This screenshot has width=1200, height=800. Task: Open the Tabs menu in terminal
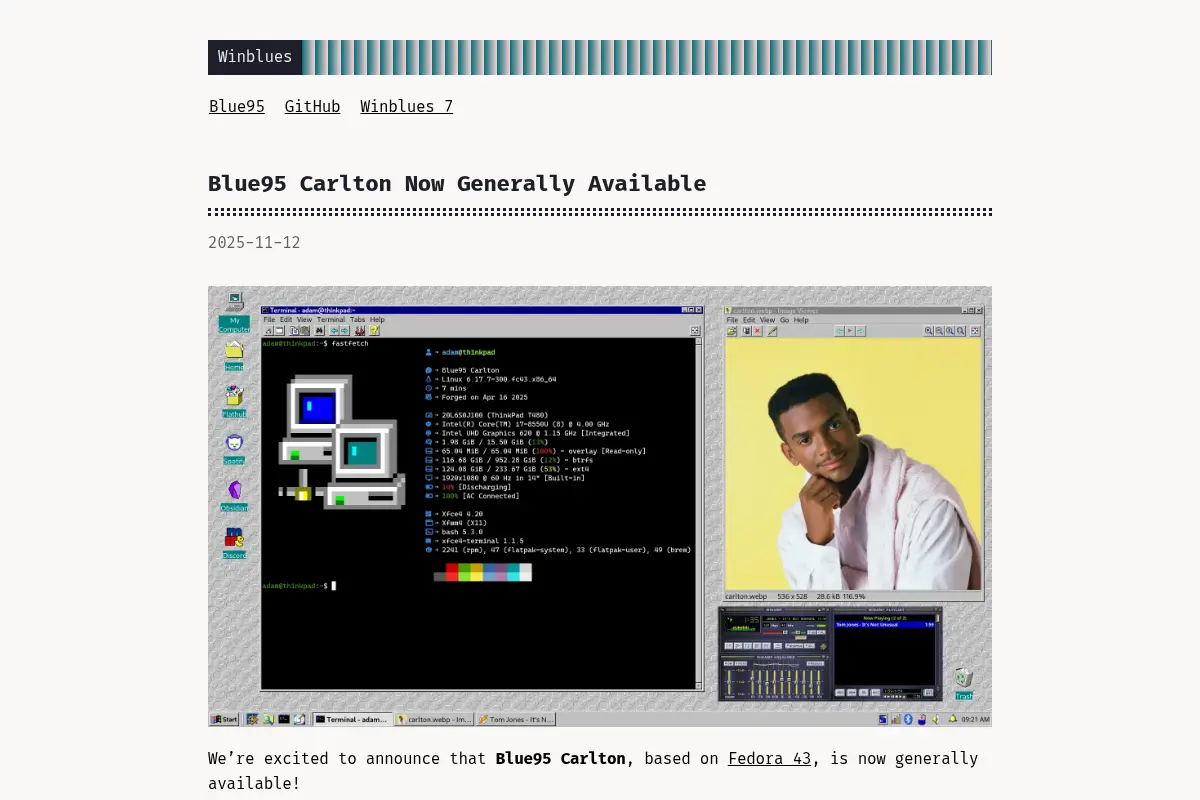[x=358, y=320]
